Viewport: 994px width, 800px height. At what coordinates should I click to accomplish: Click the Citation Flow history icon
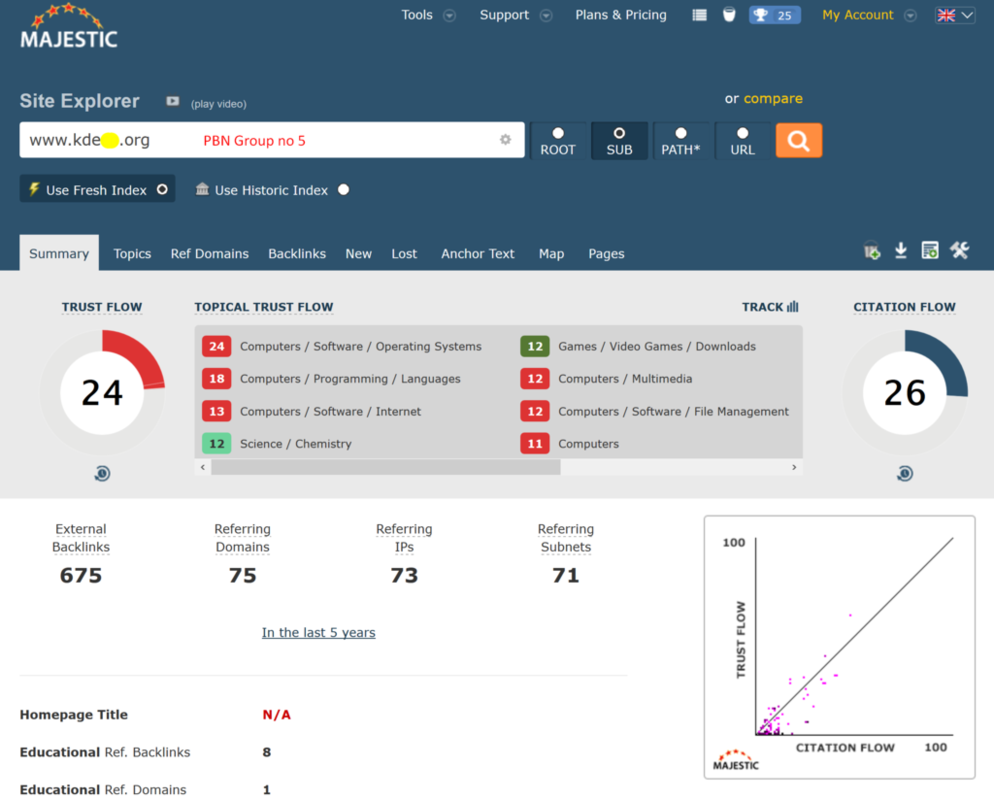tap(905, 474)
